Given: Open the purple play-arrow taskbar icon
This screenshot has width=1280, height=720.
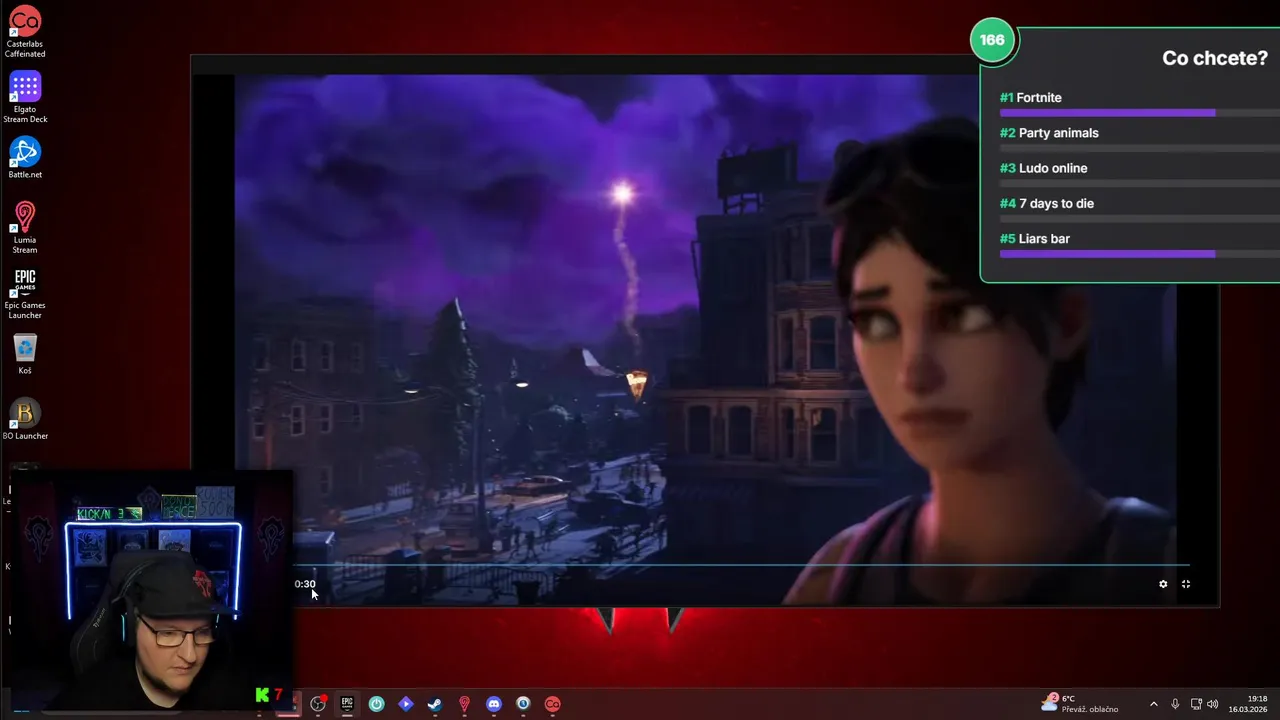Looking at the screenshot, I should coord(405,704).
